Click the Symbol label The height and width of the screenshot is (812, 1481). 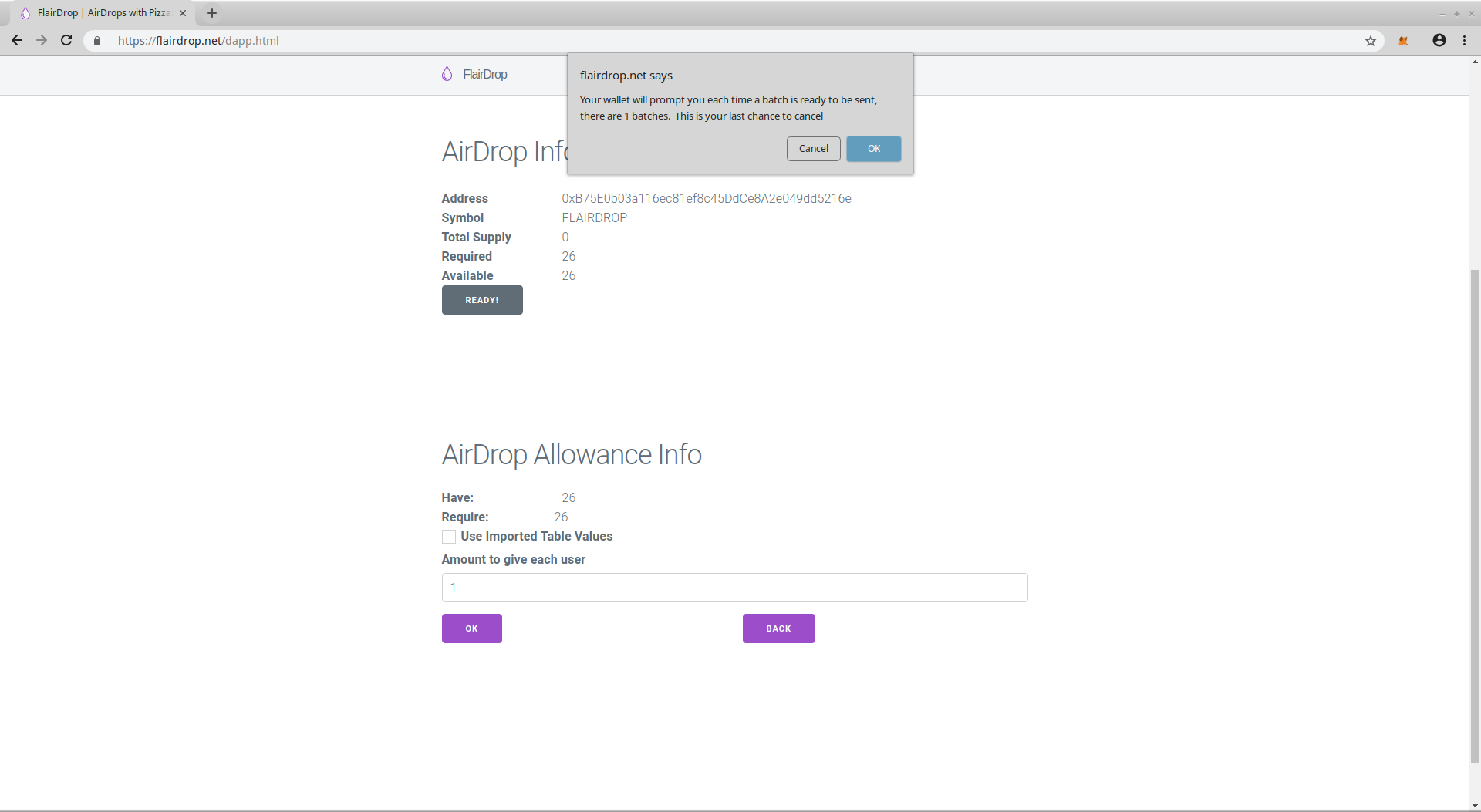463,217
